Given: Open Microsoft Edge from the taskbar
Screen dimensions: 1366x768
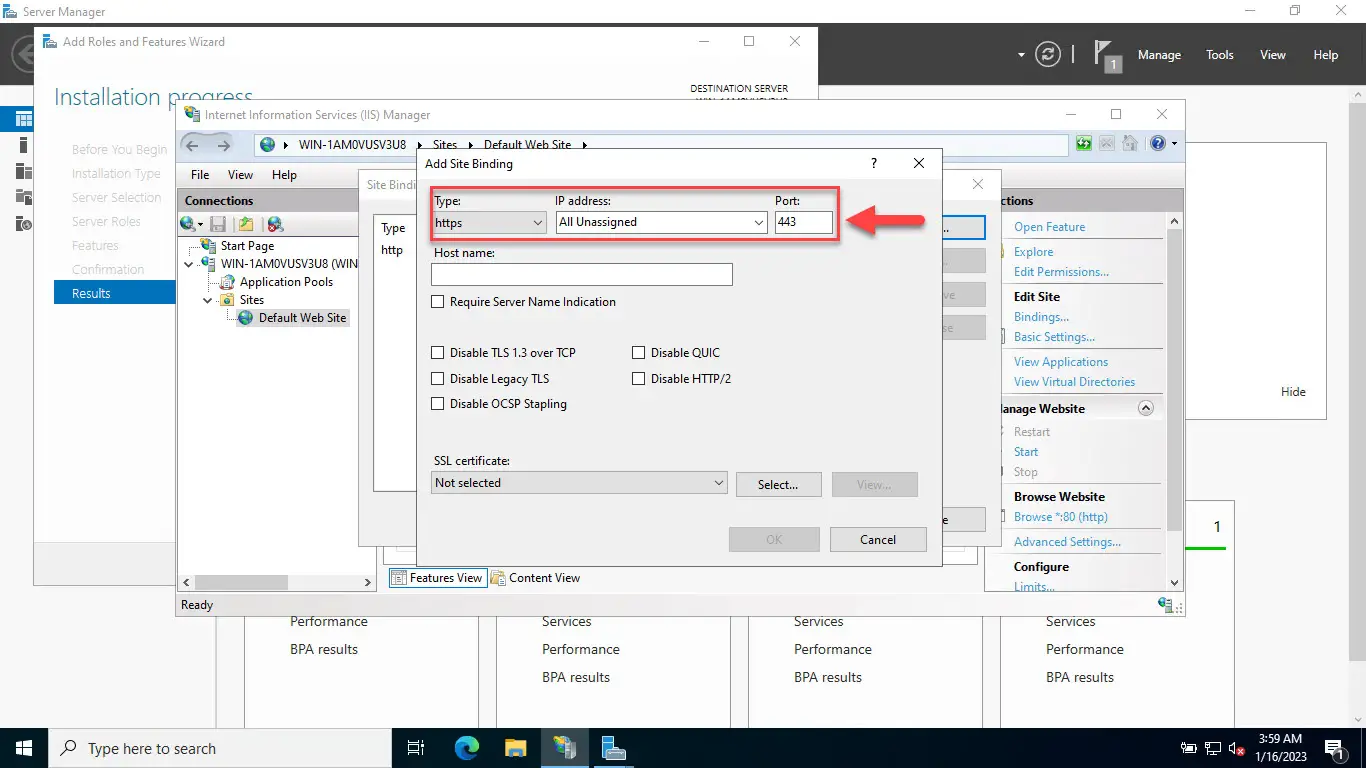Looking at the screenshot, I should tap(467, 748).
